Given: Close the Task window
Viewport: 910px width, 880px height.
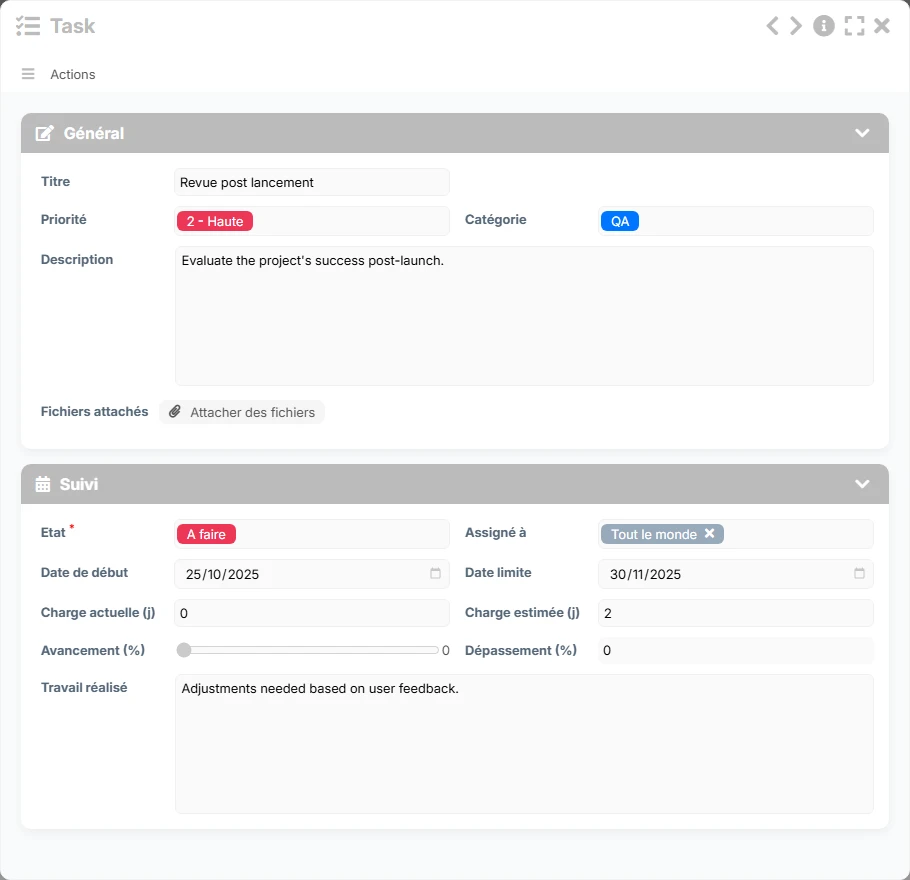Looking at the screenshot, I should coord(882,26).
